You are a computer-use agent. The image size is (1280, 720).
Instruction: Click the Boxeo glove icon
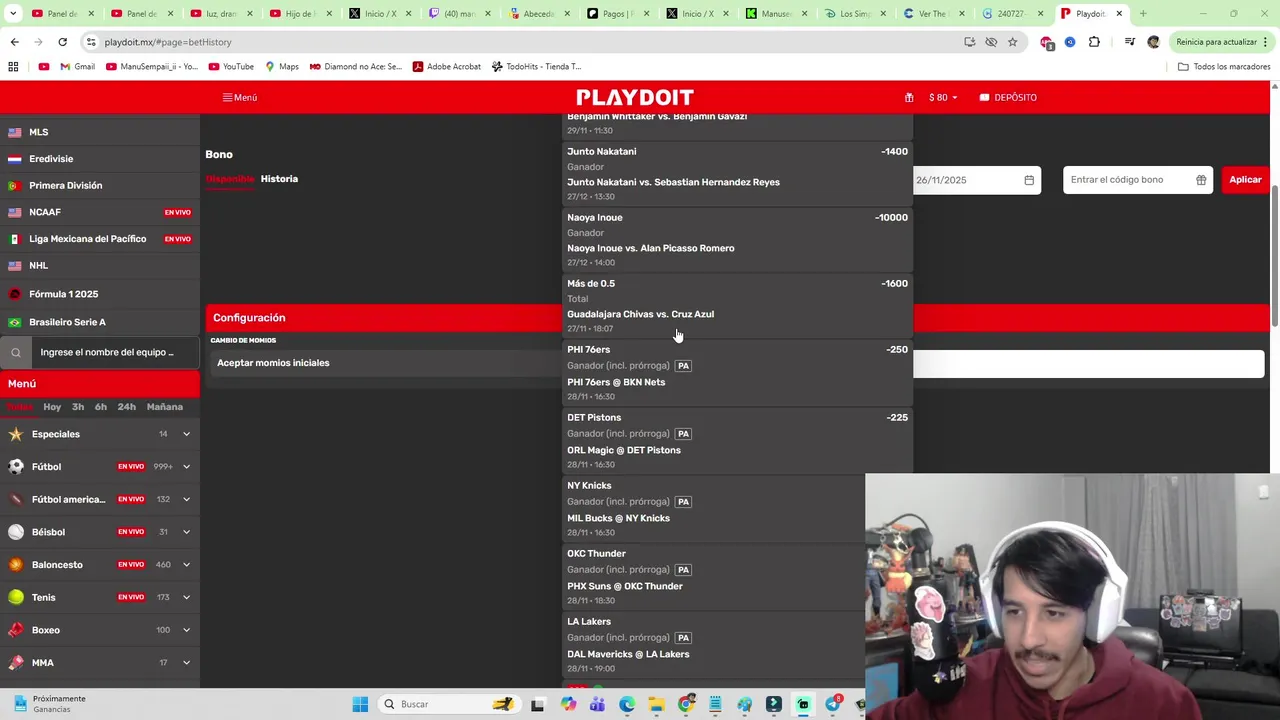16,630
